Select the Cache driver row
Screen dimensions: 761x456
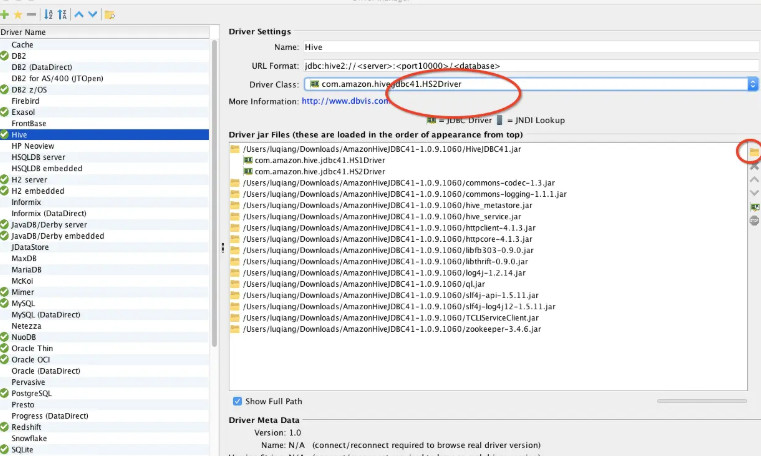click(x=105, y=45)
